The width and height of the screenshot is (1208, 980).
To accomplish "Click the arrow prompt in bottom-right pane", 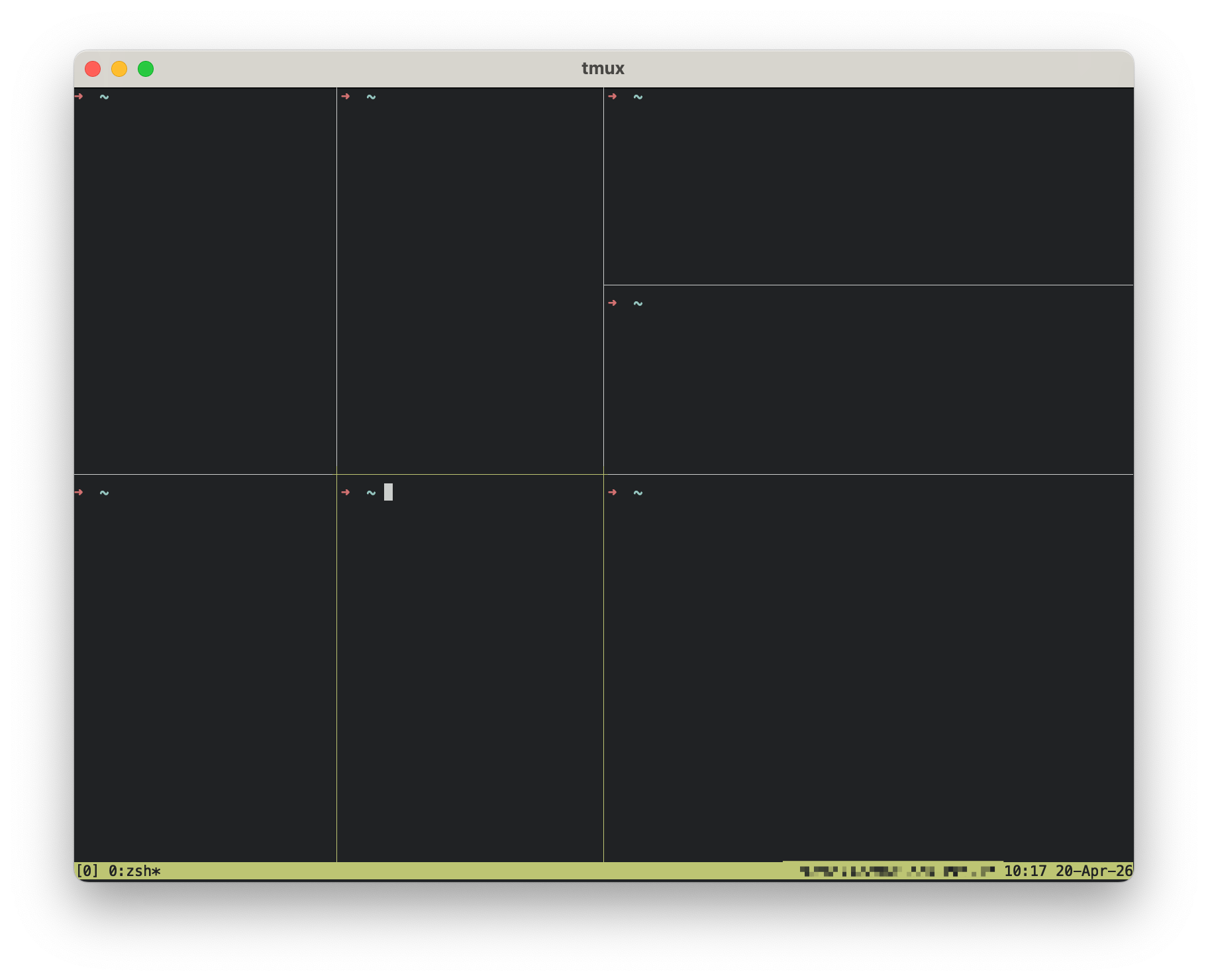I will pyautogui.click(x=613, y=493).
